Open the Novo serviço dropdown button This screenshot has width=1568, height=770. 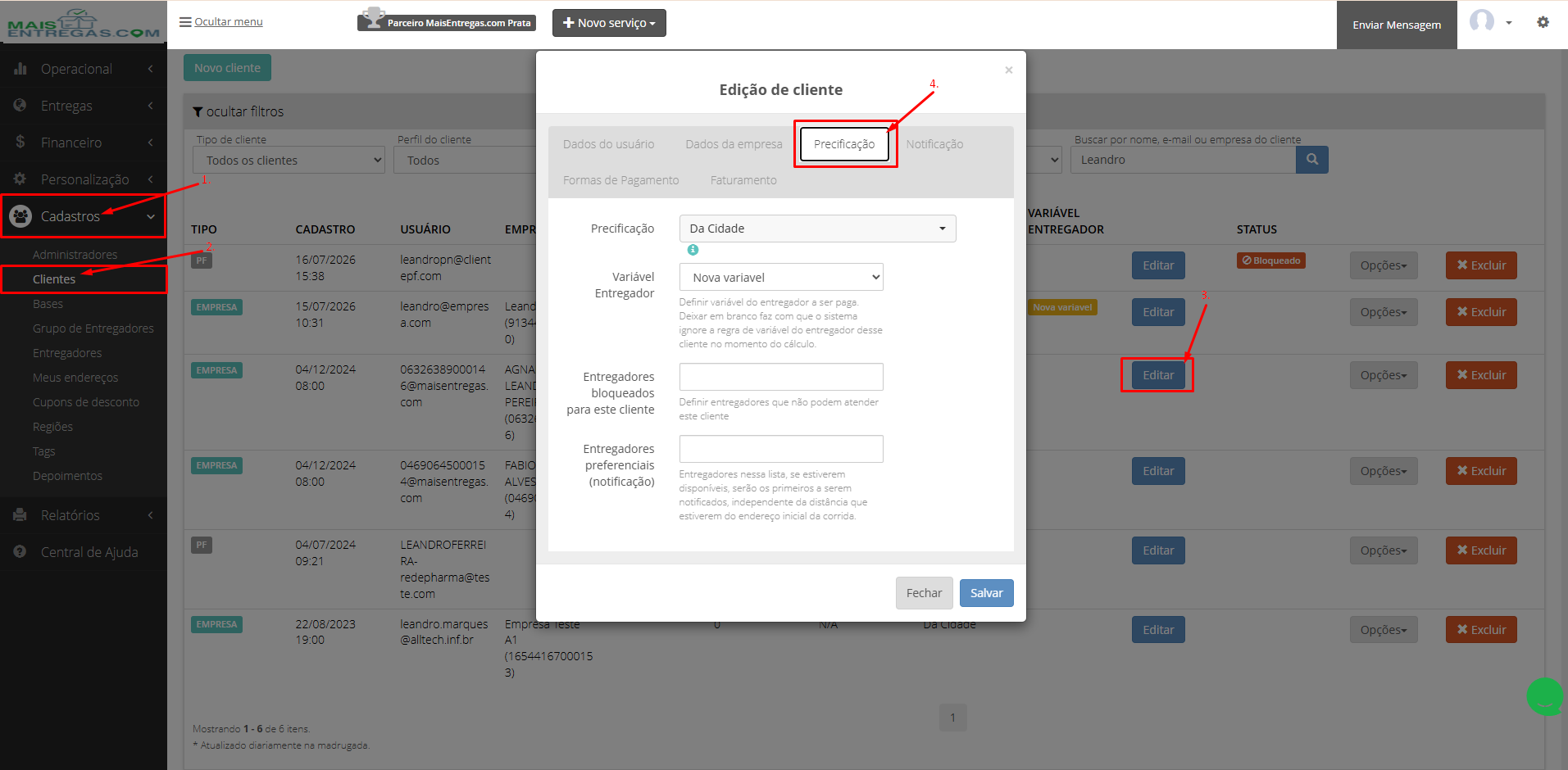tap(609, 23)
